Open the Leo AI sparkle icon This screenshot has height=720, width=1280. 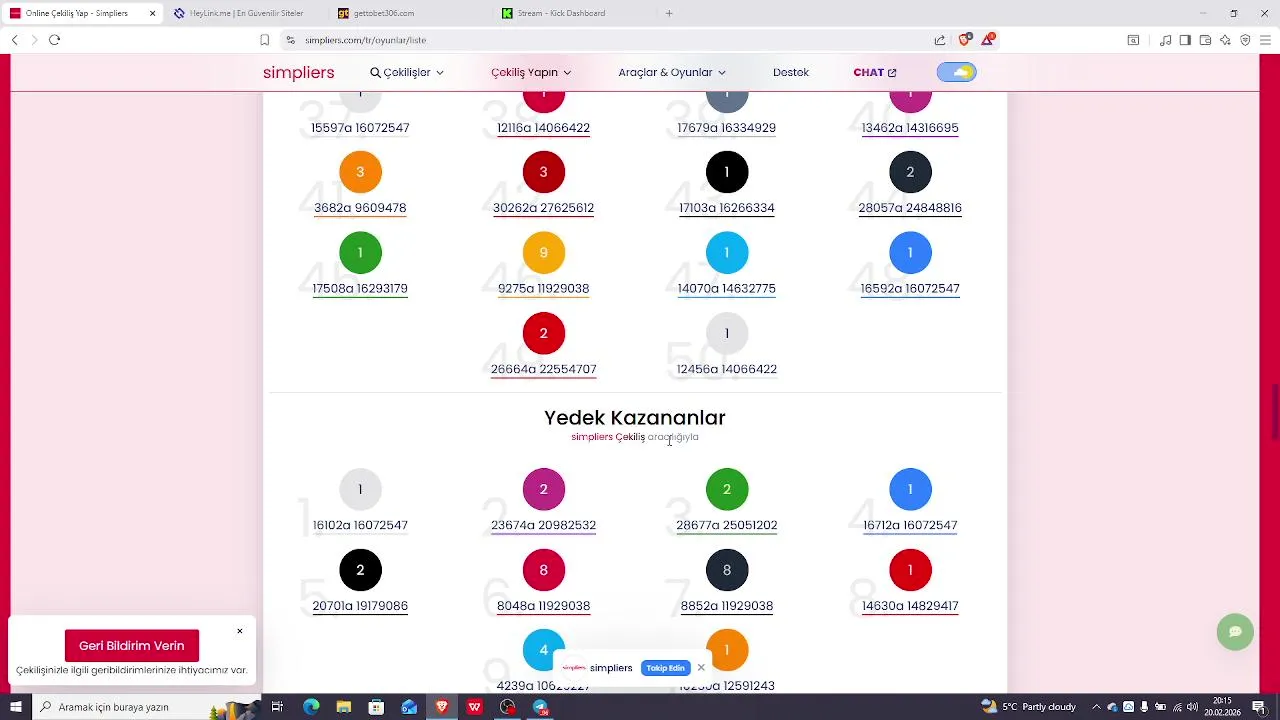click(1225, 40)
